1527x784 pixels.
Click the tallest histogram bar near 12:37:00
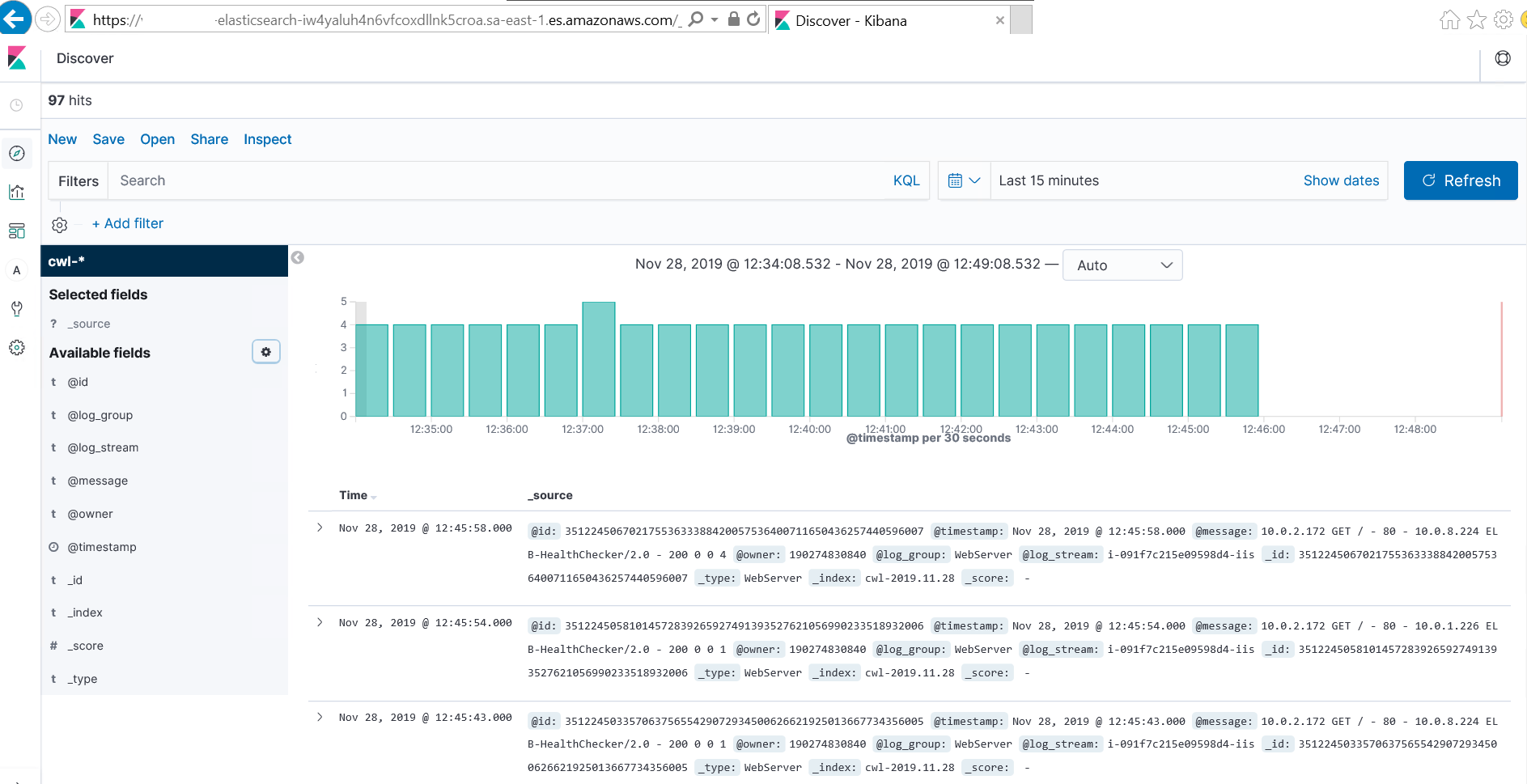tap(599, 360)
